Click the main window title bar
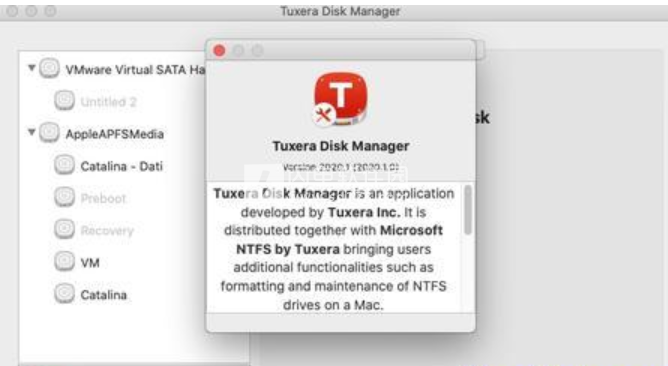This screenshot has width=668, height=366. point(340,11)
